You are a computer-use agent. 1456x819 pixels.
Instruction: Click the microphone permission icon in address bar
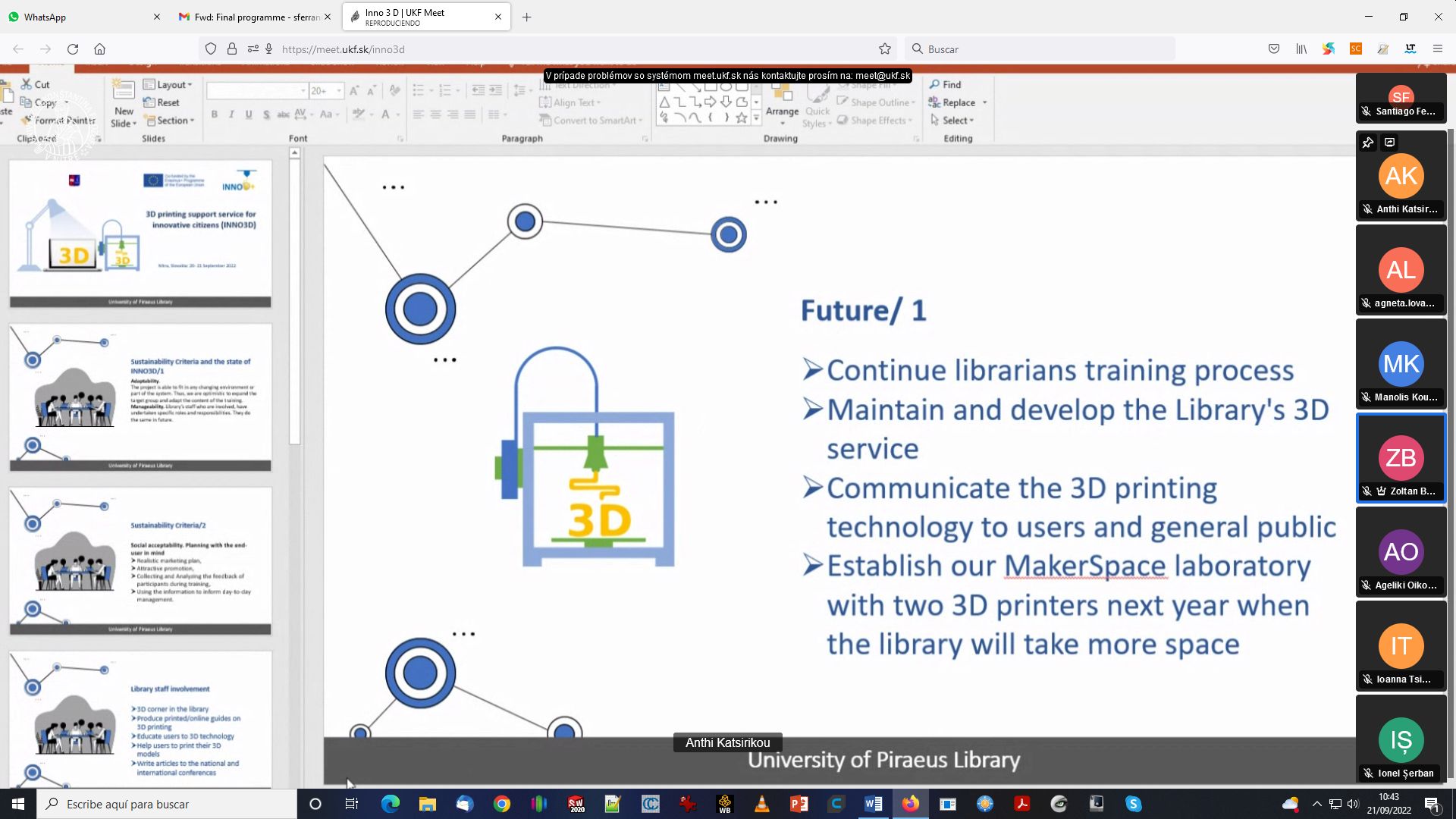[x=268, y=49]
